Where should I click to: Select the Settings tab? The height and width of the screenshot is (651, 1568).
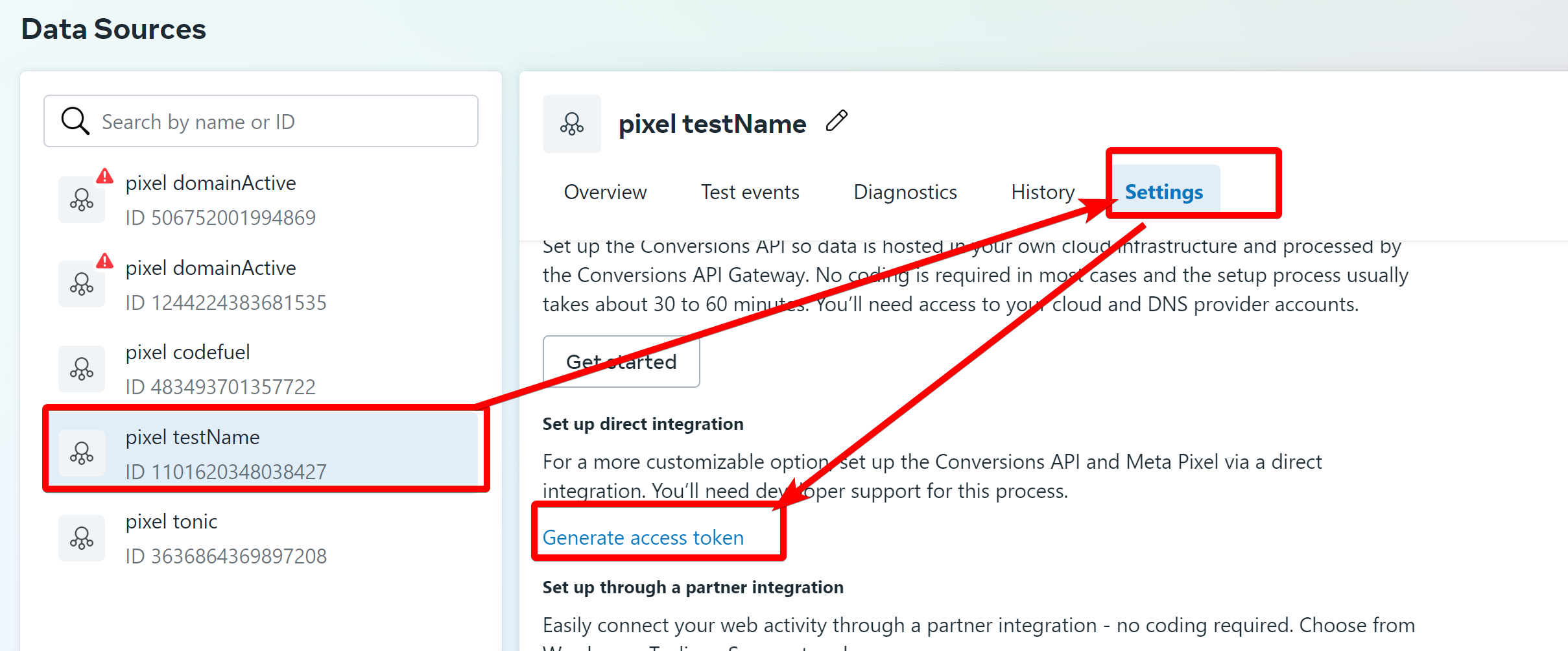pos(1164,192)
